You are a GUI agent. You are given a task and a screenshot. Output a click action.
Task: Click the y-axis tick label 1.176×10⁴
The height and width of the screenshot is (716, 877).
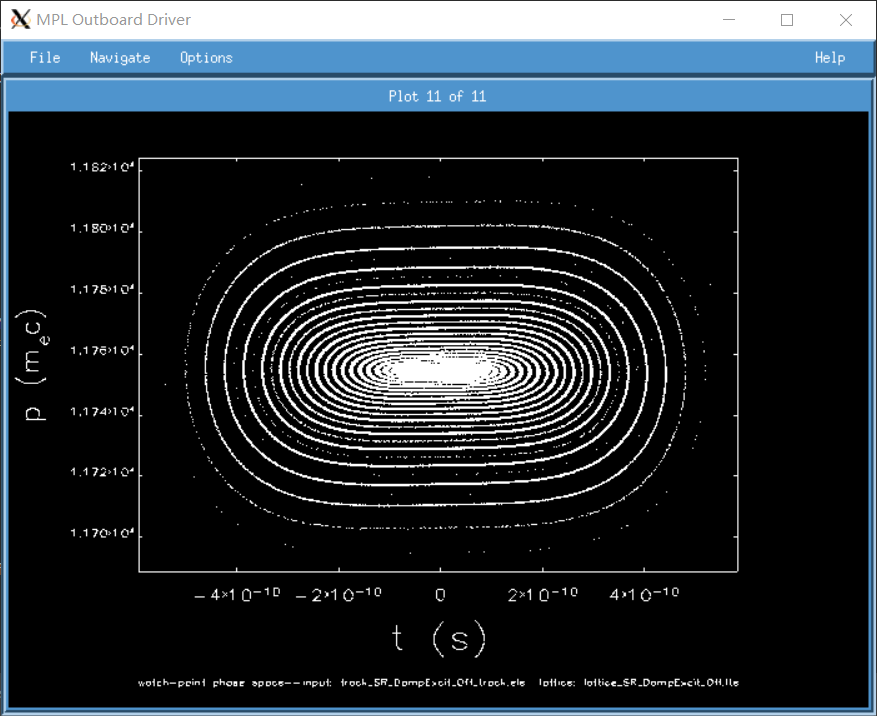tap(103, 352)
